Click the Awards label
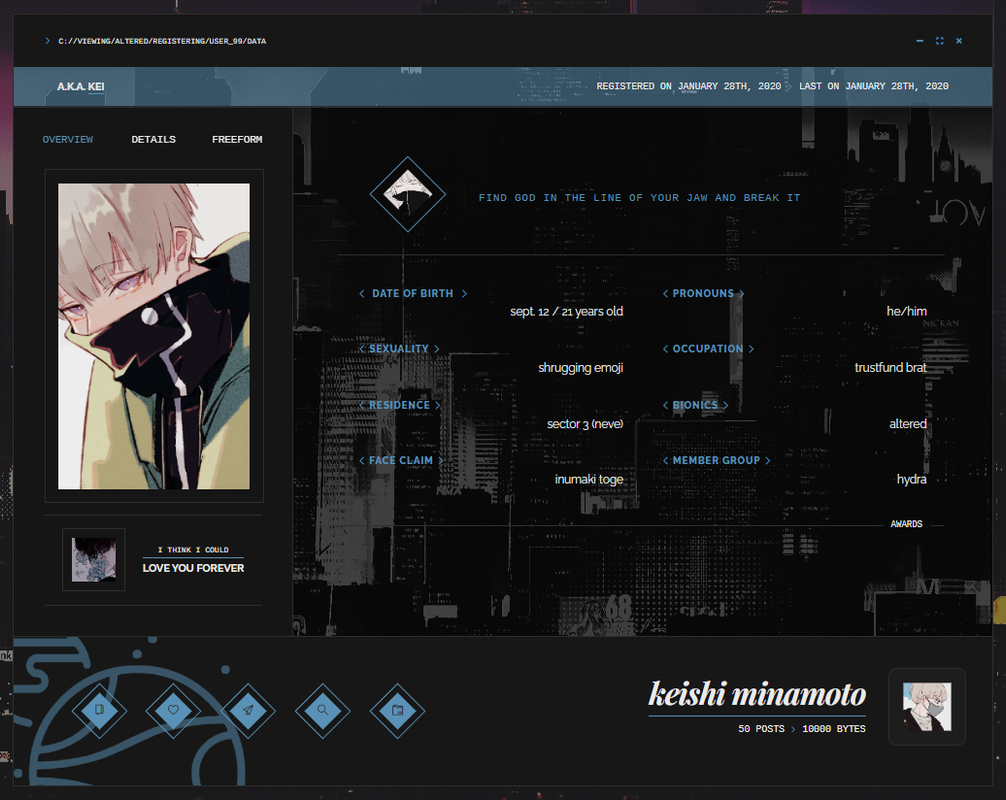This screenshot has width=1006, height=800. [x=906, y=524]
